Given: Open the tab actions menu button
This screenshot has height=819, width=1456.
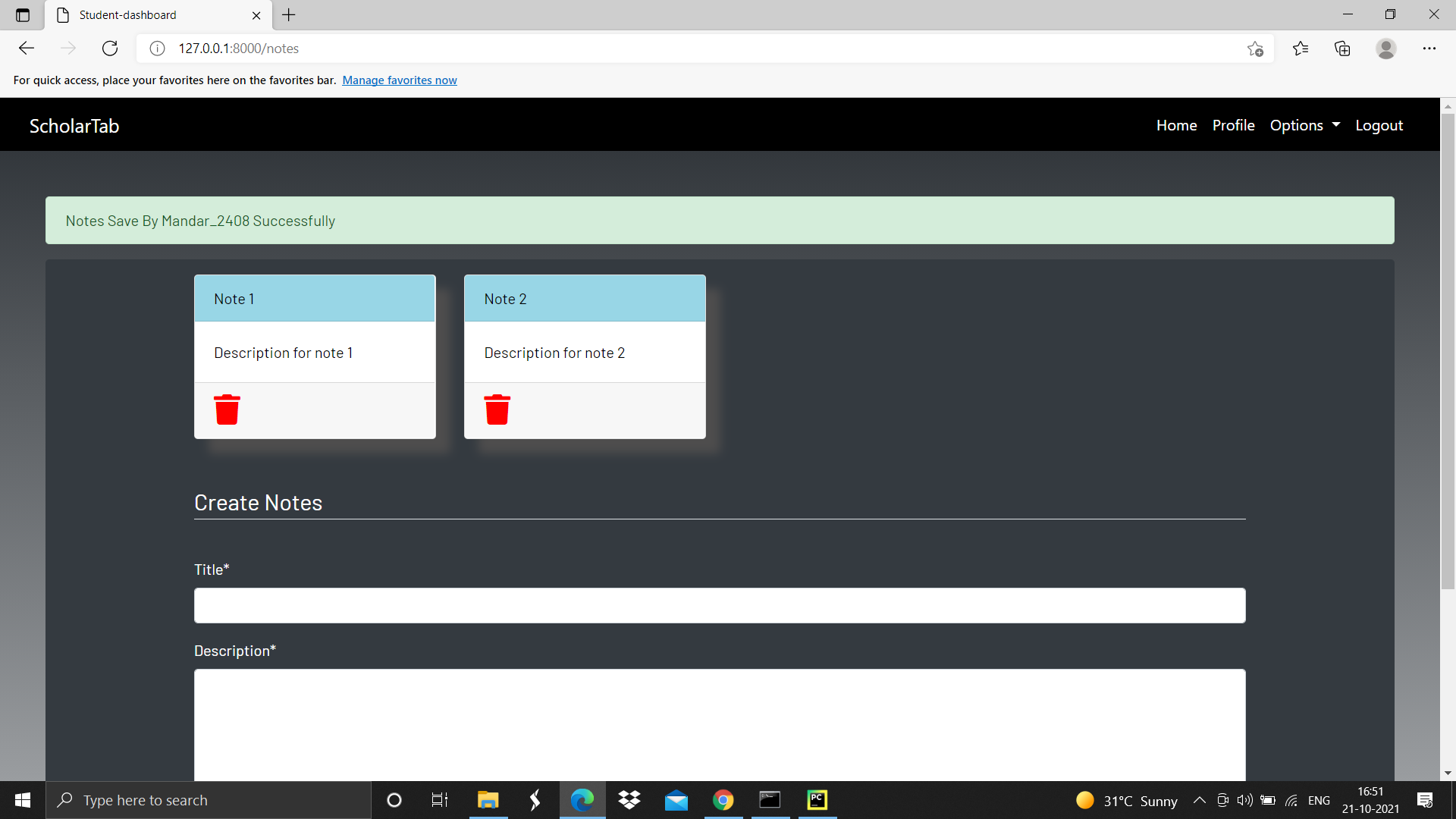Looking at the screenshot, I should (23, 15).
